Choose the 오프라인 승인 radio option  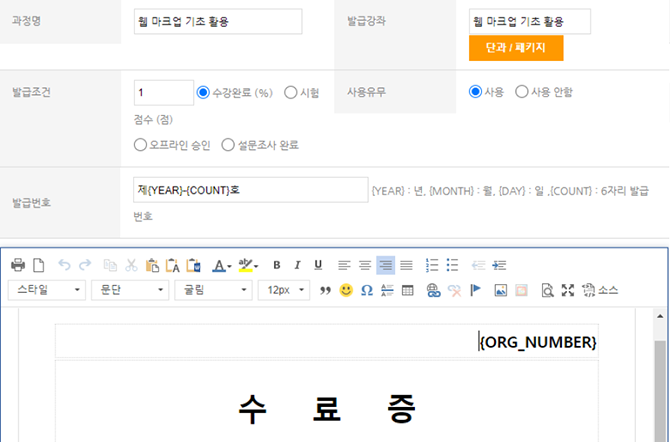click(x=141, y=145)
